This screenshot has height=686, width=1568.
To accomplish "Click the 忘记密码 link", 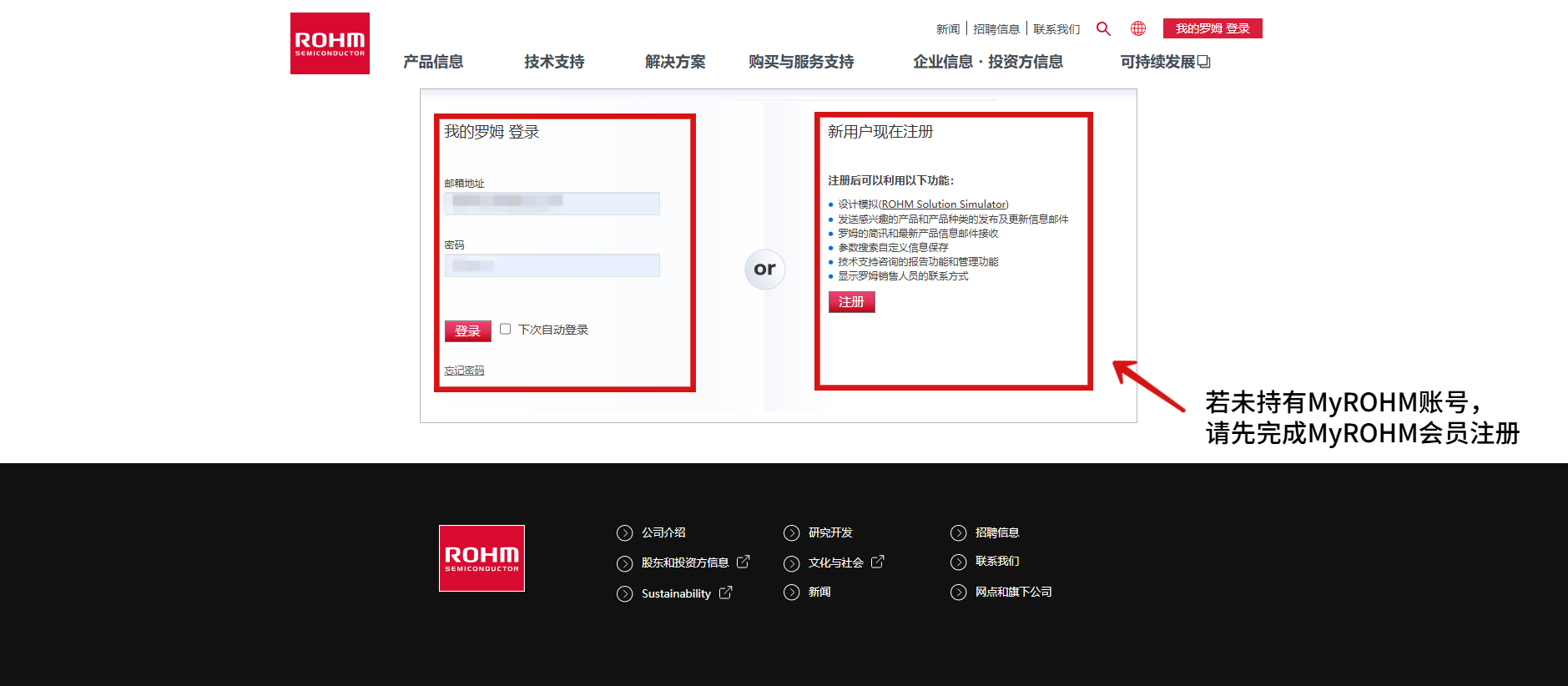I will [464, 371].
